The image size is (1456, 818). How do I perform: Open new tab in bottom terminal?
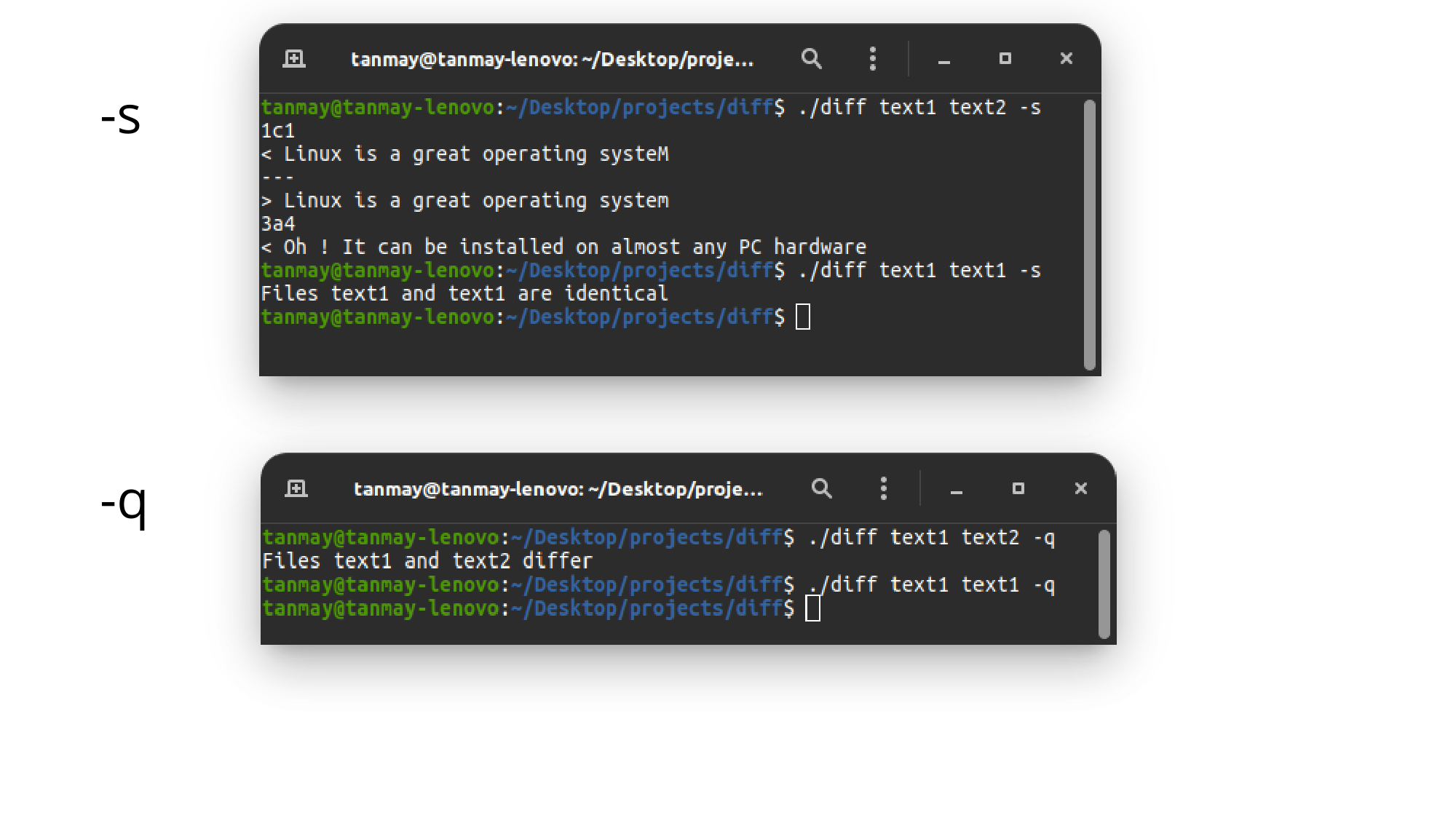click(296, 488)
